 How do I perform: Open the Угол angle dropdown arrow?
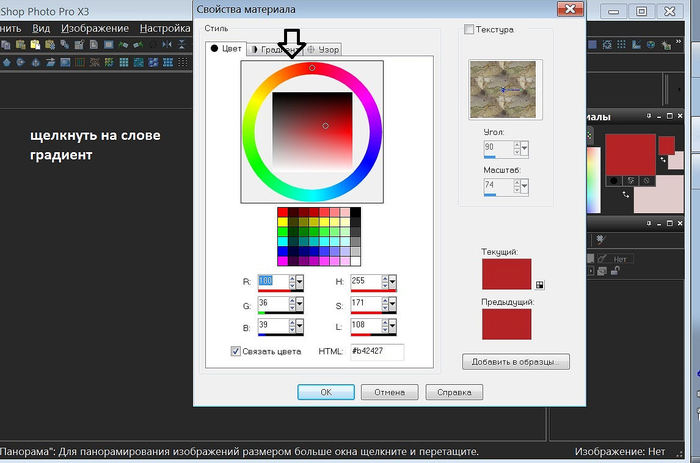(524, 149)
